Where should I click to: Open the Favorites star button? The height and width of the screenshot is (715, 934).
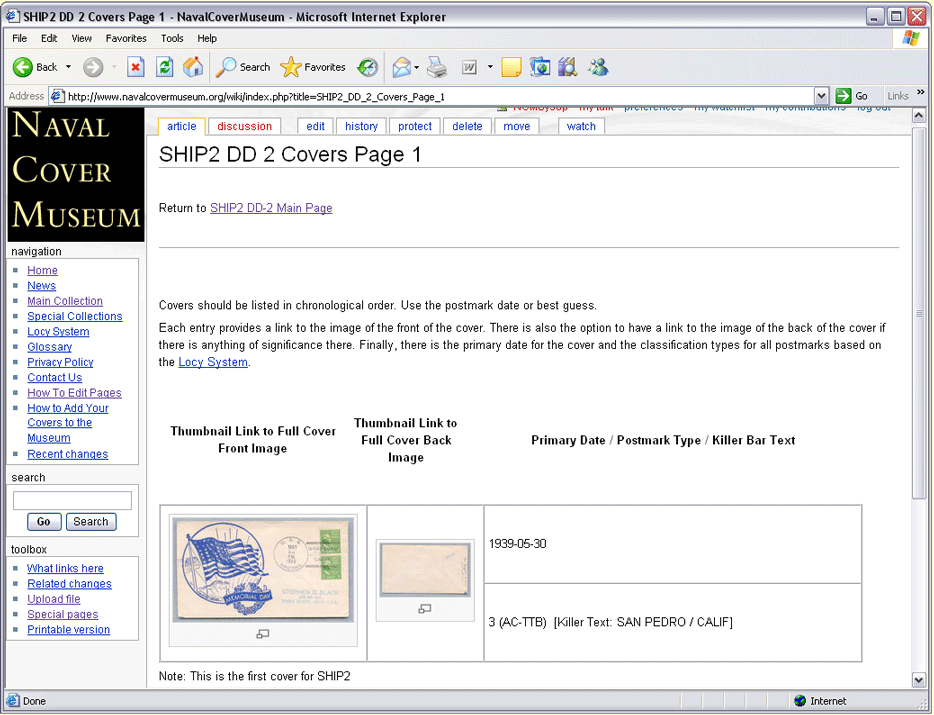[x=313, y=67]
